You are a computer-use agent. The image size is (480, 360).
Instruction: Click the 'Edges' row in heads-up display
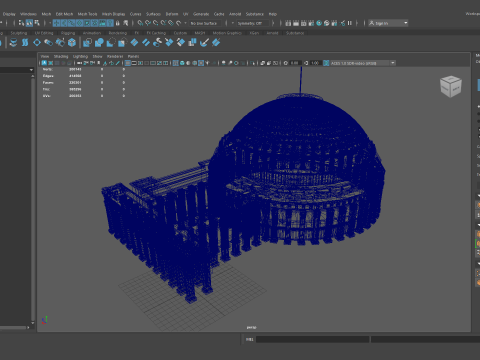(83, 76)
